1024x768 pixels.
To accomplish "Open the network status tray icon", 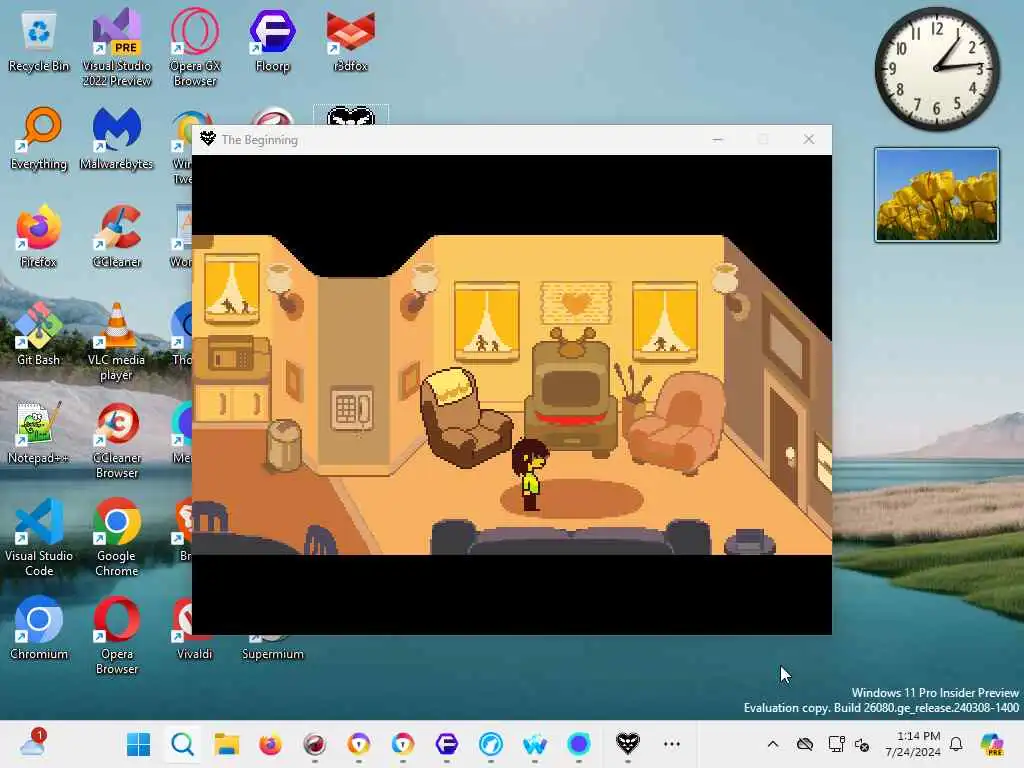I will 836,744.
